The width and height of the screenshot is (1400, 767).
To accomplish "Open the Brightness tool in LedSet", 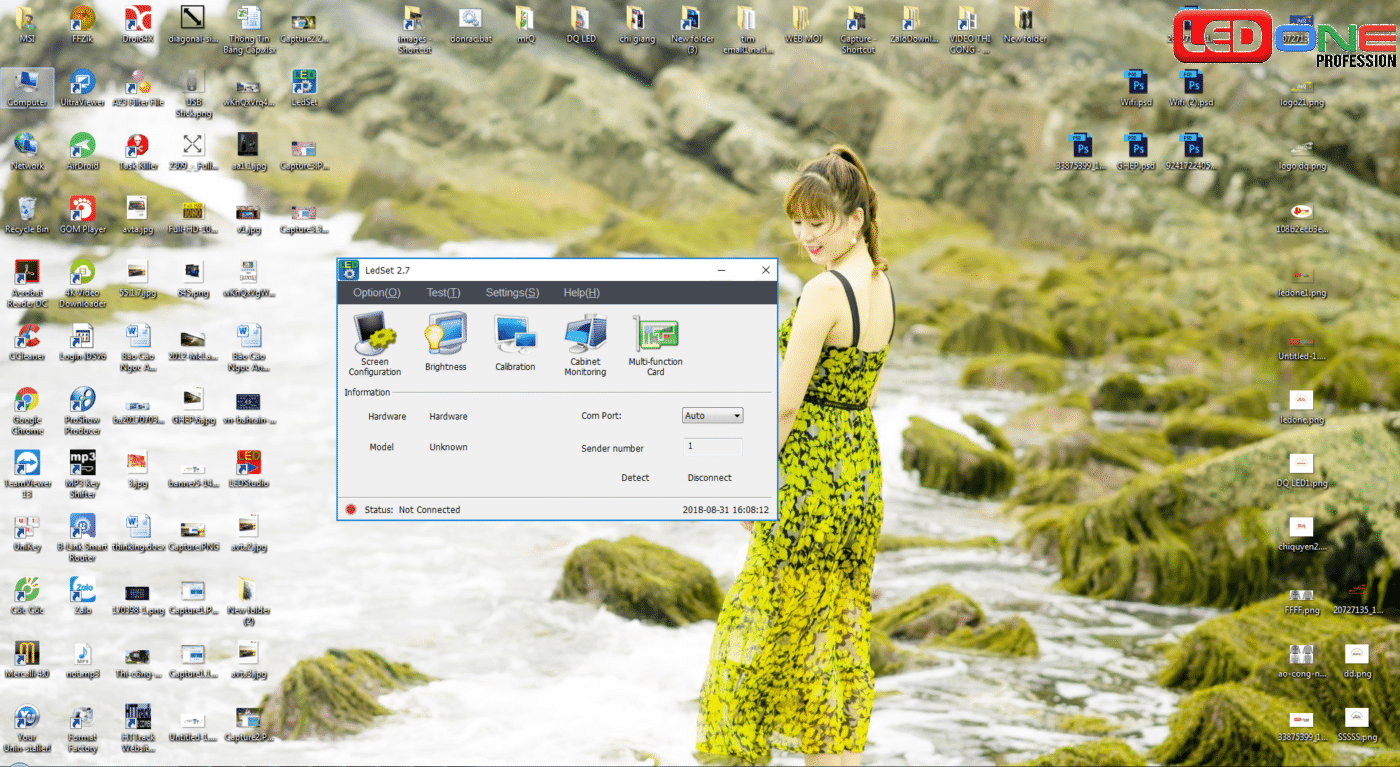I will (x=446, y=343).
